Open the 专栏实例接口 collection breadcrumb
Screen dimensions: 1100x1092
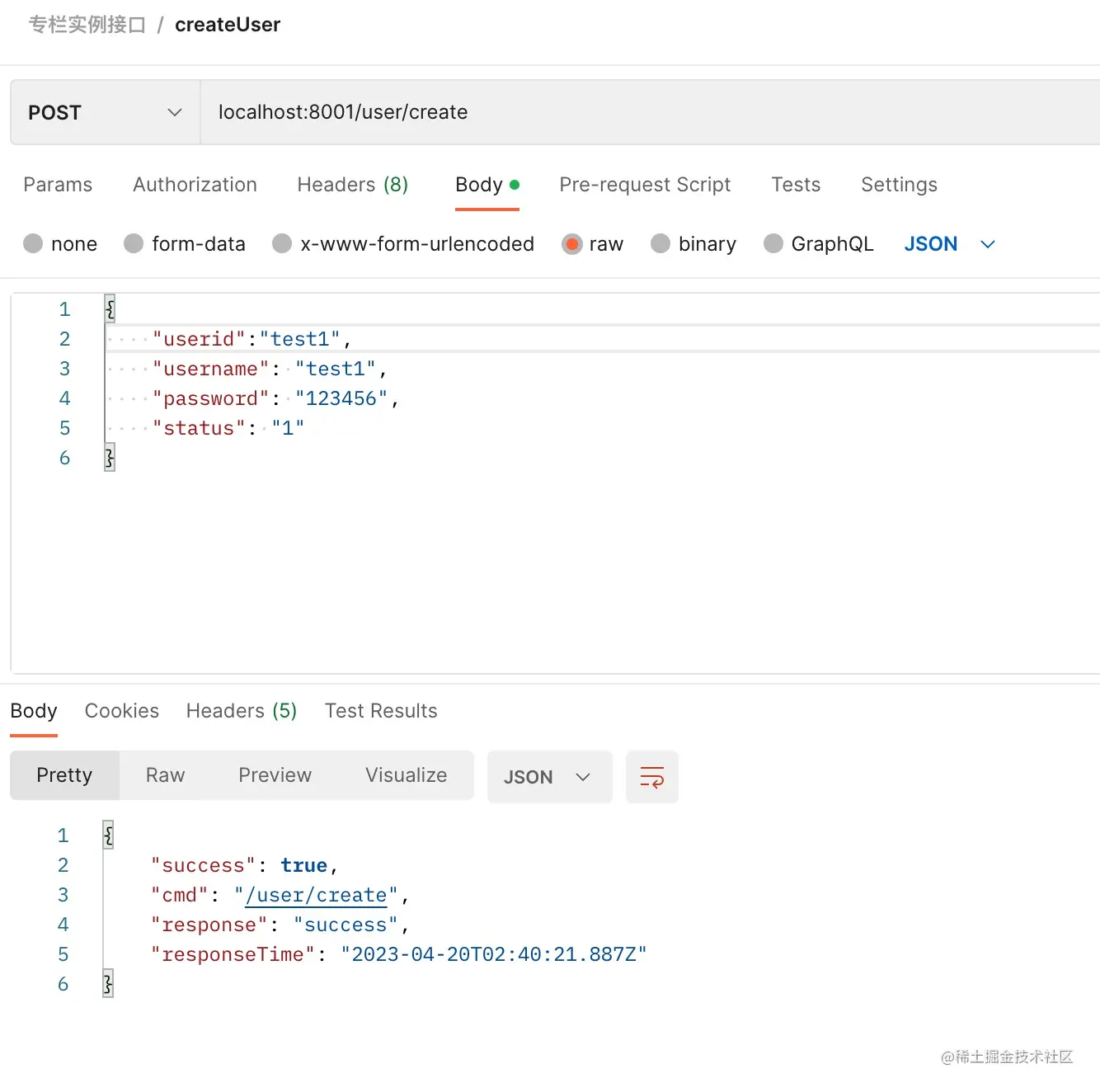(x=87, y=25)
